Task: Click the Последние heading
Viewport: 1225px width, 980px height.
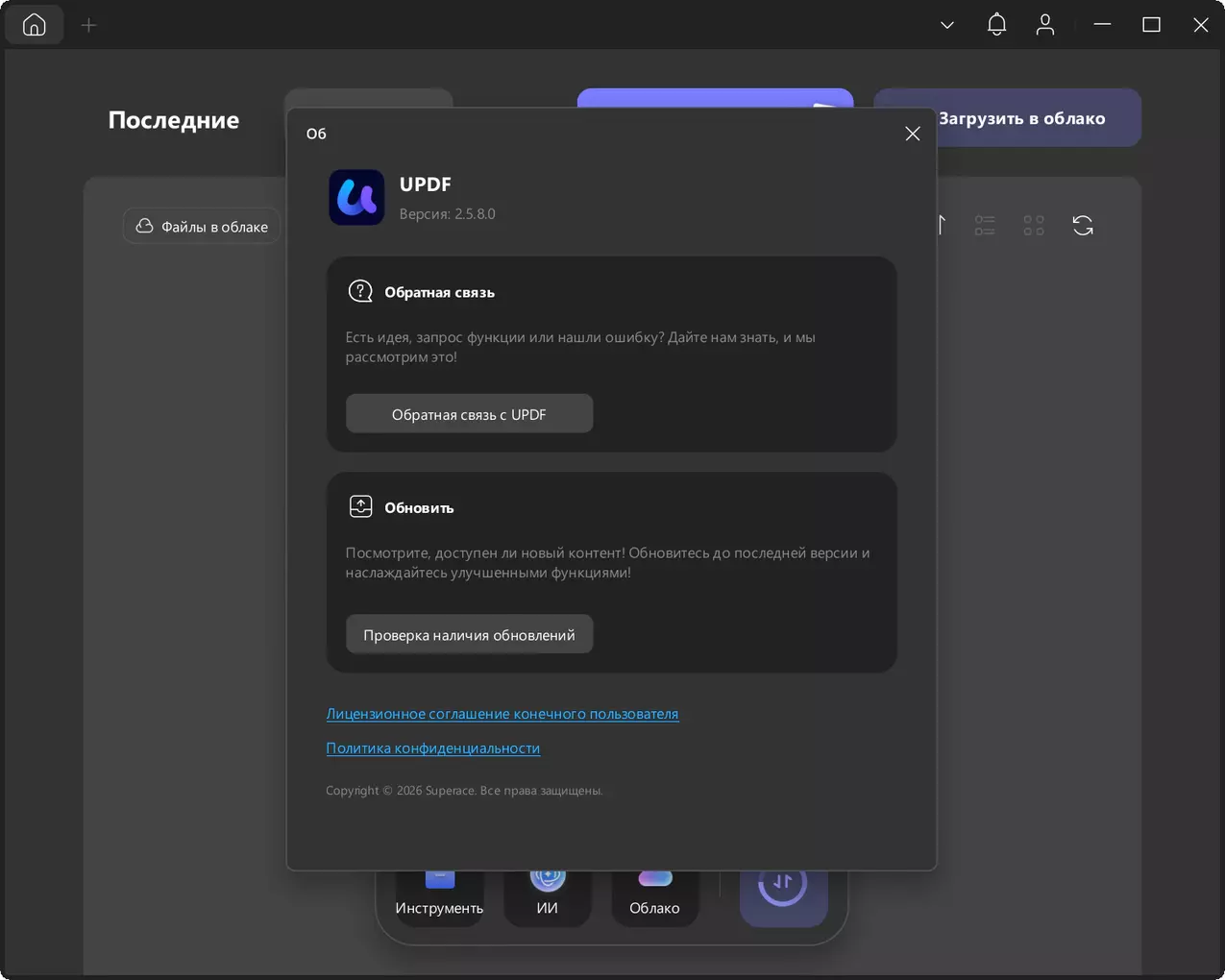Action: pyautogui.click(x=174, y=120)
